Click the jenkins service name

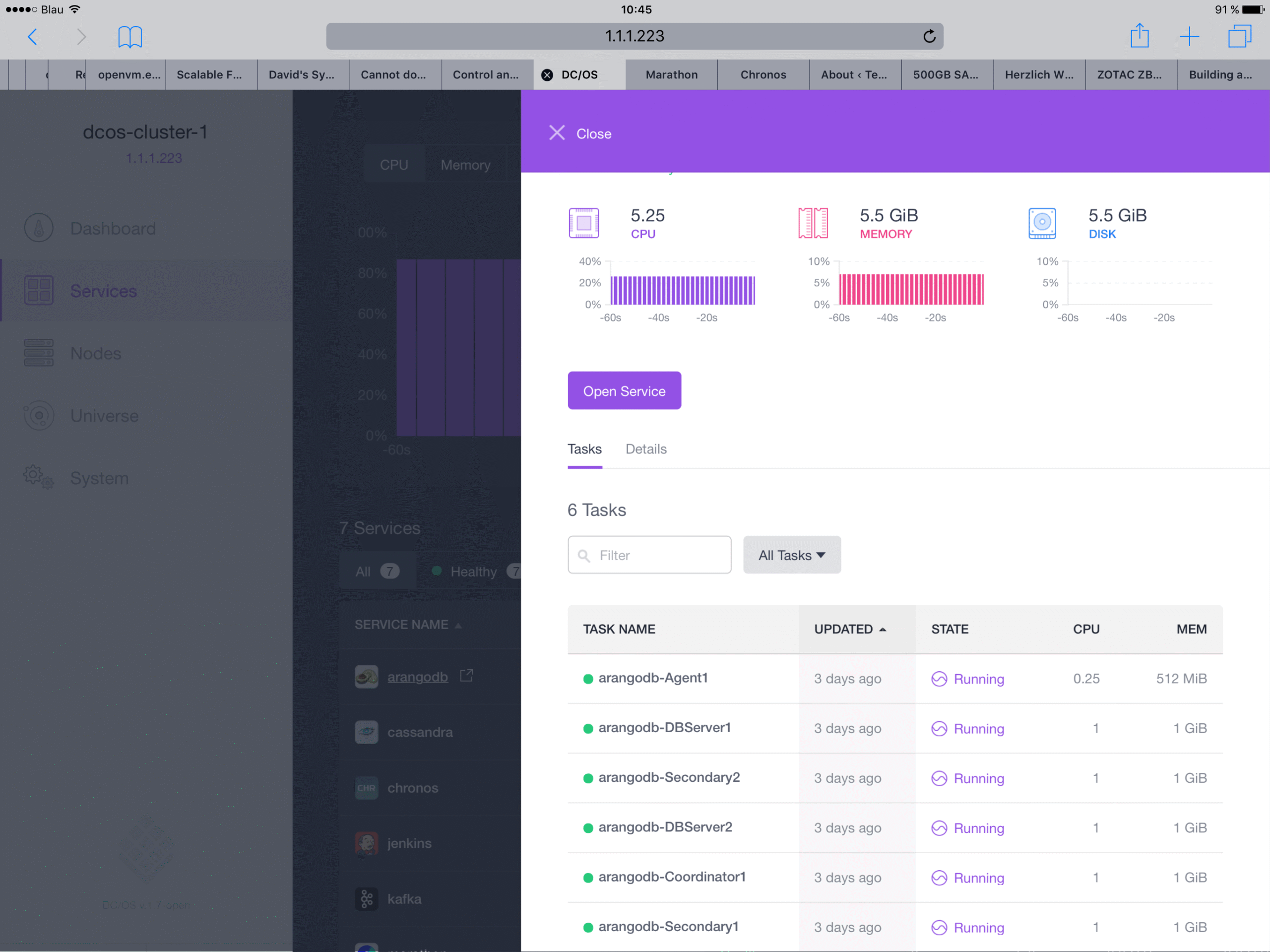point(409,843)
